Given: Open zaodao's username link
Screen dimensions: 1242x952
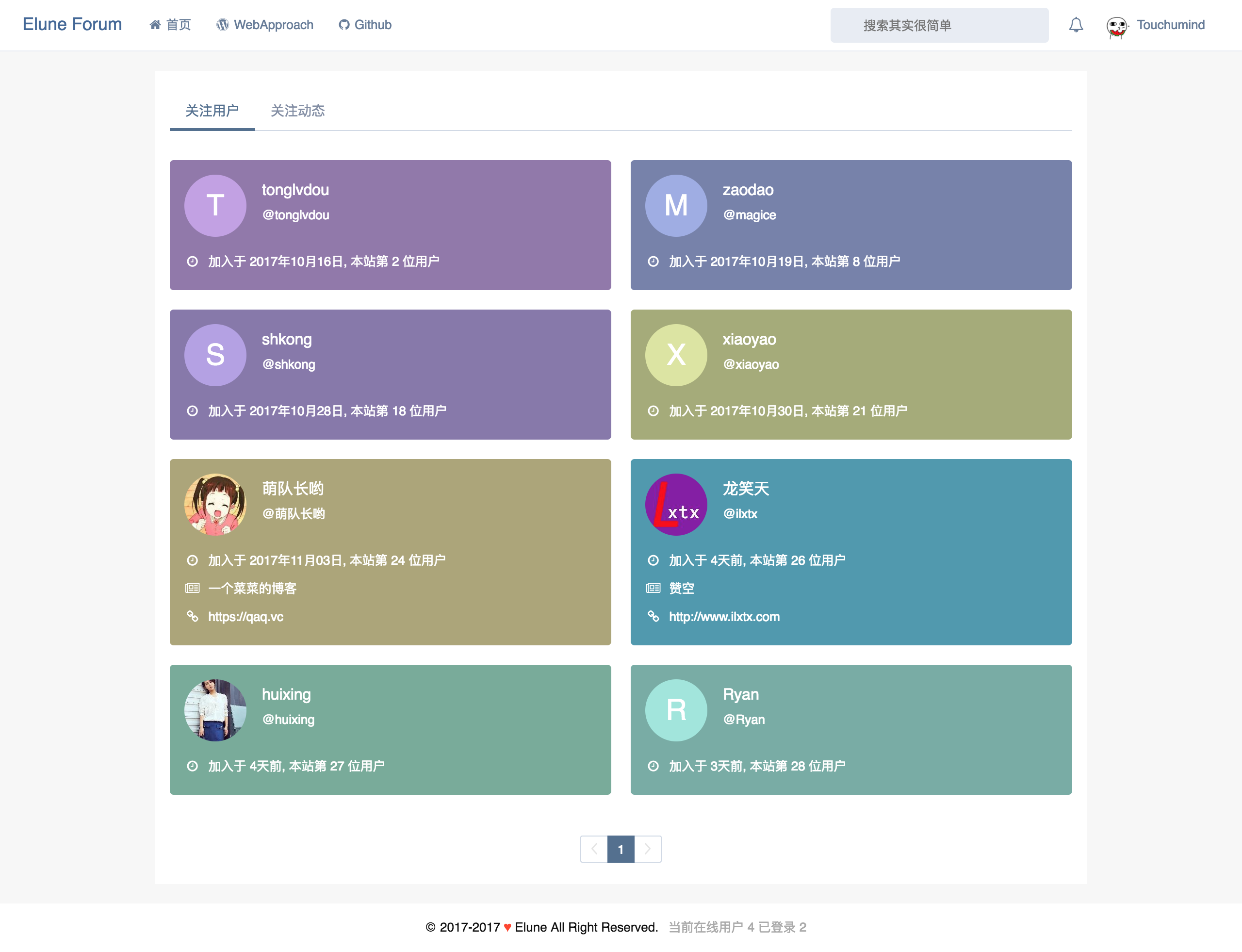Looking at the screenshot, I should tap(747, 190).
